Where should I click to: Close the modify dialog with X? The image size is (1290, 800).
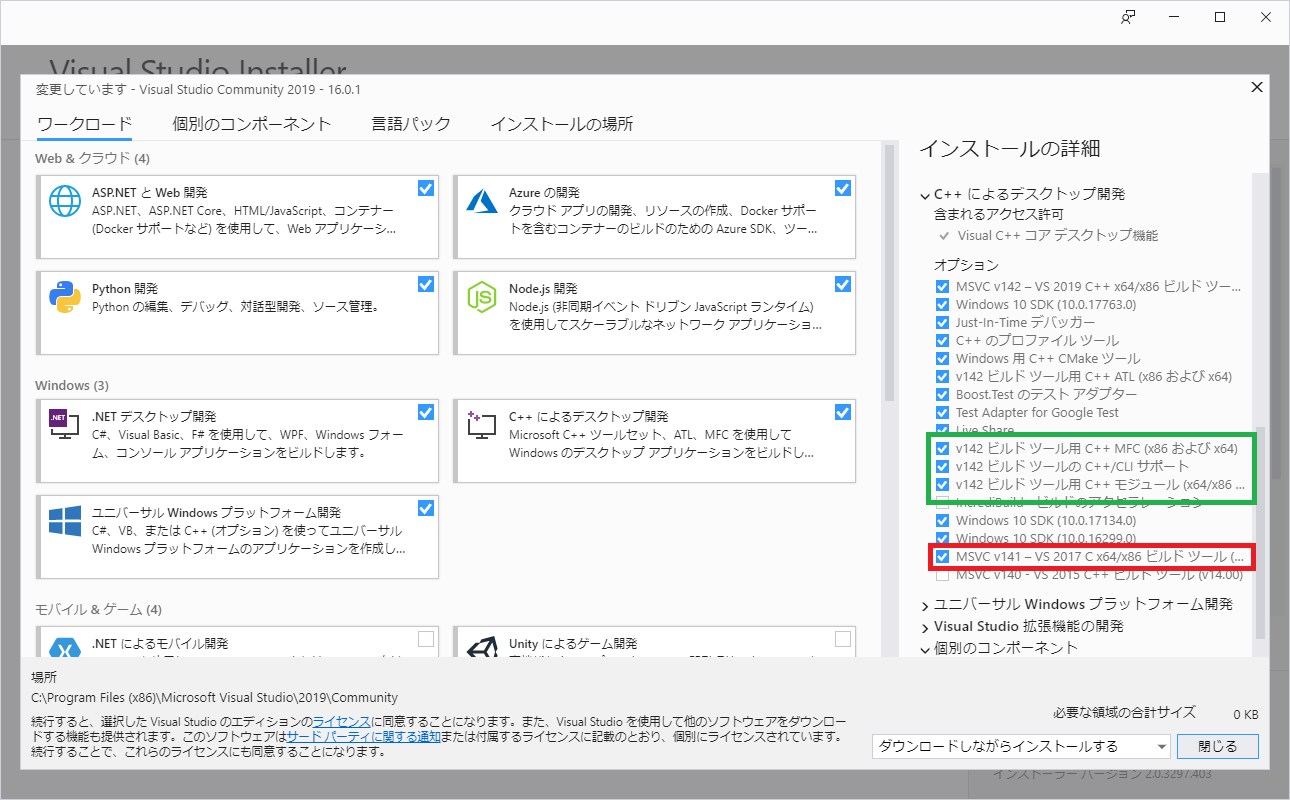pos(1257,88)
